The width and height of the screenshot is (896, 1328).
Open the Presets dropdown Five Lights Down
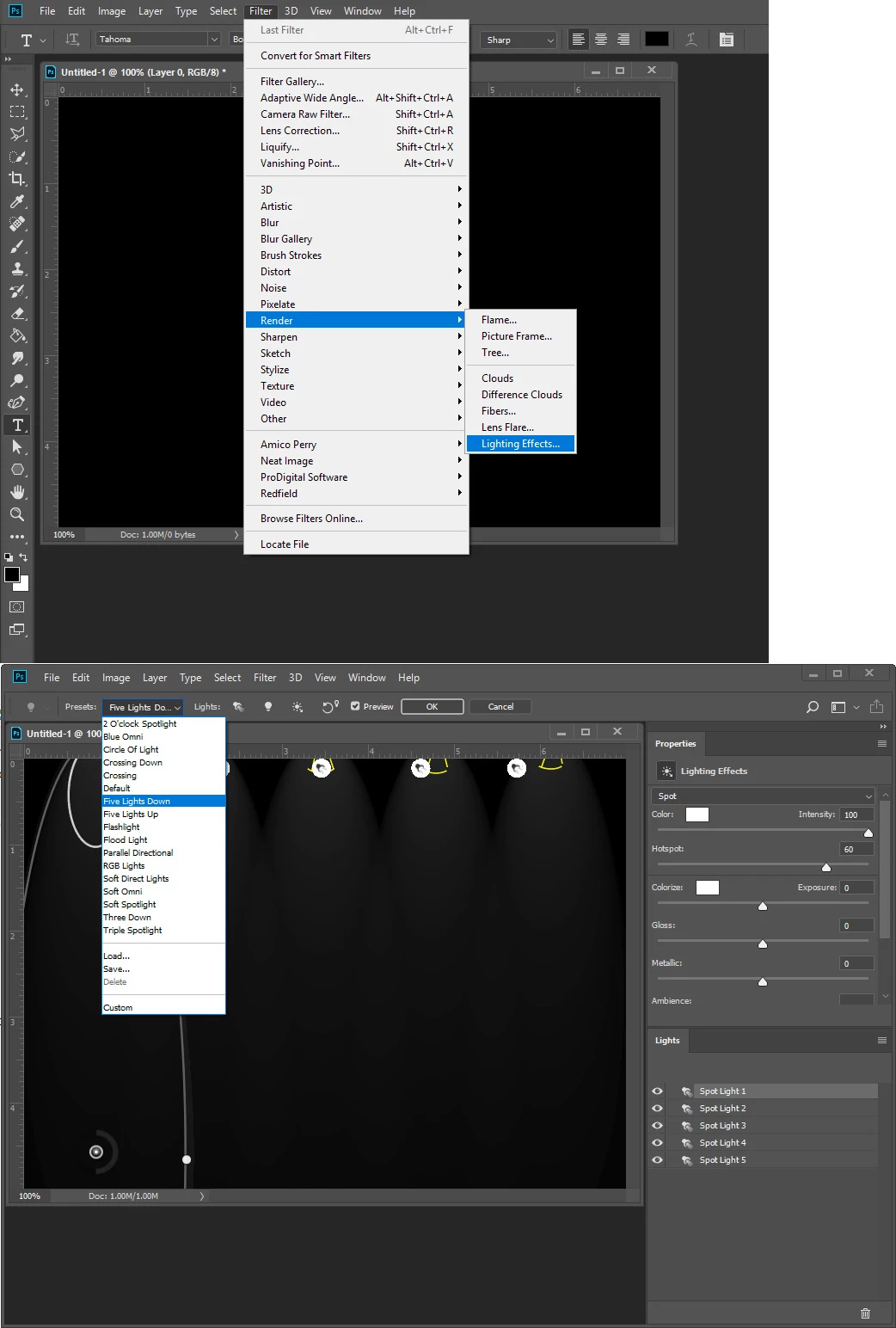click(x=143, y=707)
